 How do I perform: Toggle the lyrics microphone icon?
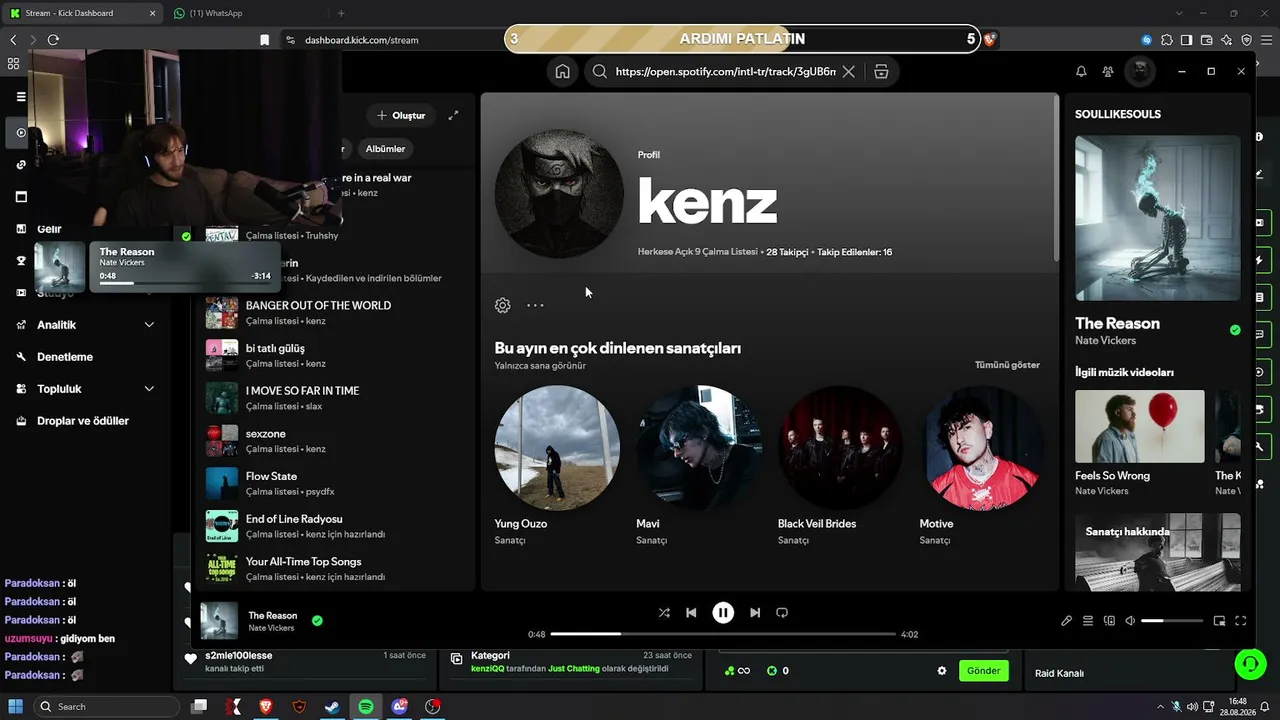[1067, 621]
